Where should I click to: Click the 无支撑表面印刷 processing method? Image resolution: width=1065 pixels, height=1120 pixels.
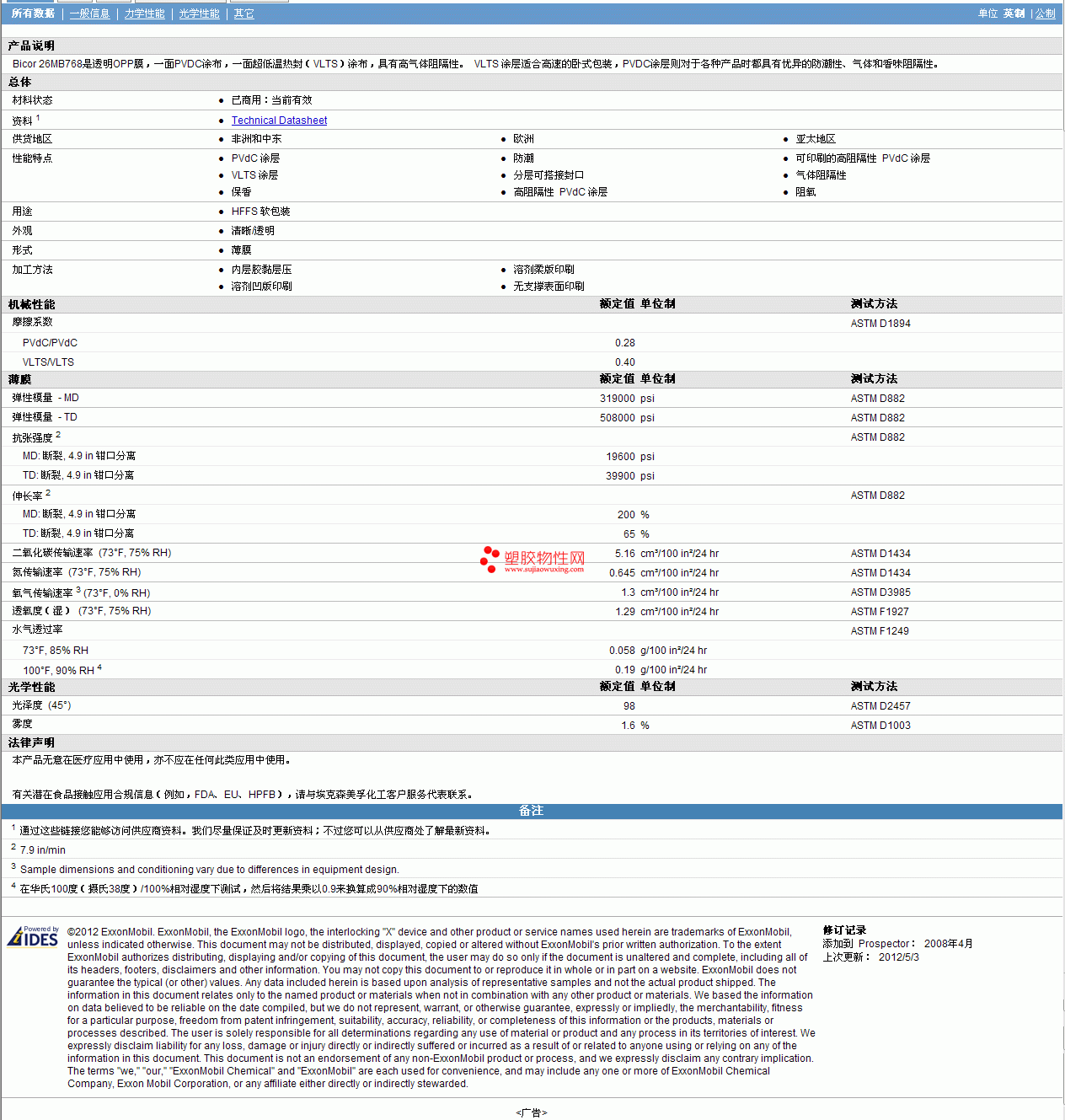[x=549, y=287]
